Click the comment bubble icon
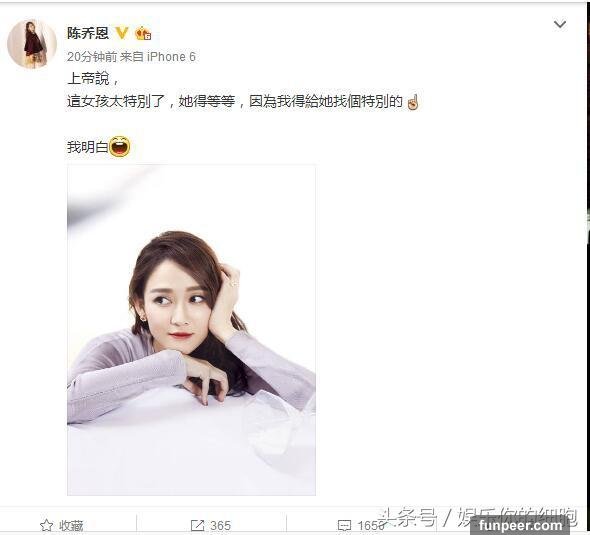This screenshot has height=535, width=590. coord(345,525)
